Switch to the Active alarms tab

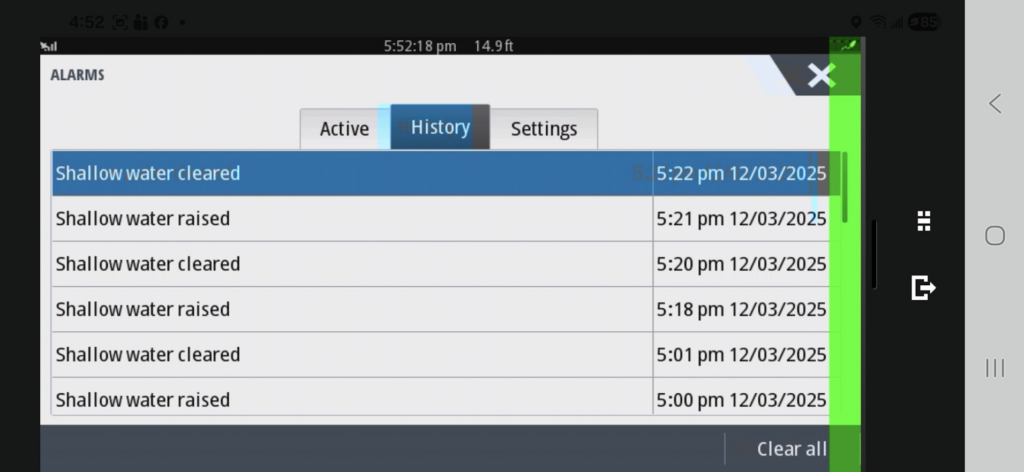coord(344,129)
